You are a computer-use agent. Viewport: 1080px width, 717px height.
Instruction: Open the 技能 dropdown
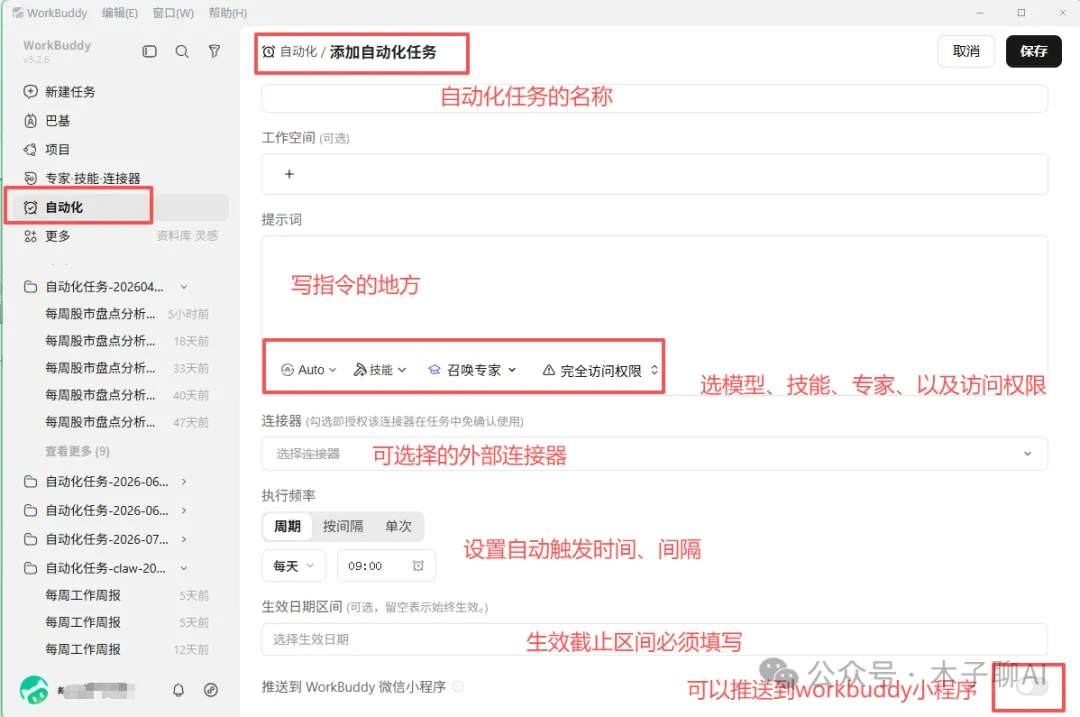[x=380, y=370]
